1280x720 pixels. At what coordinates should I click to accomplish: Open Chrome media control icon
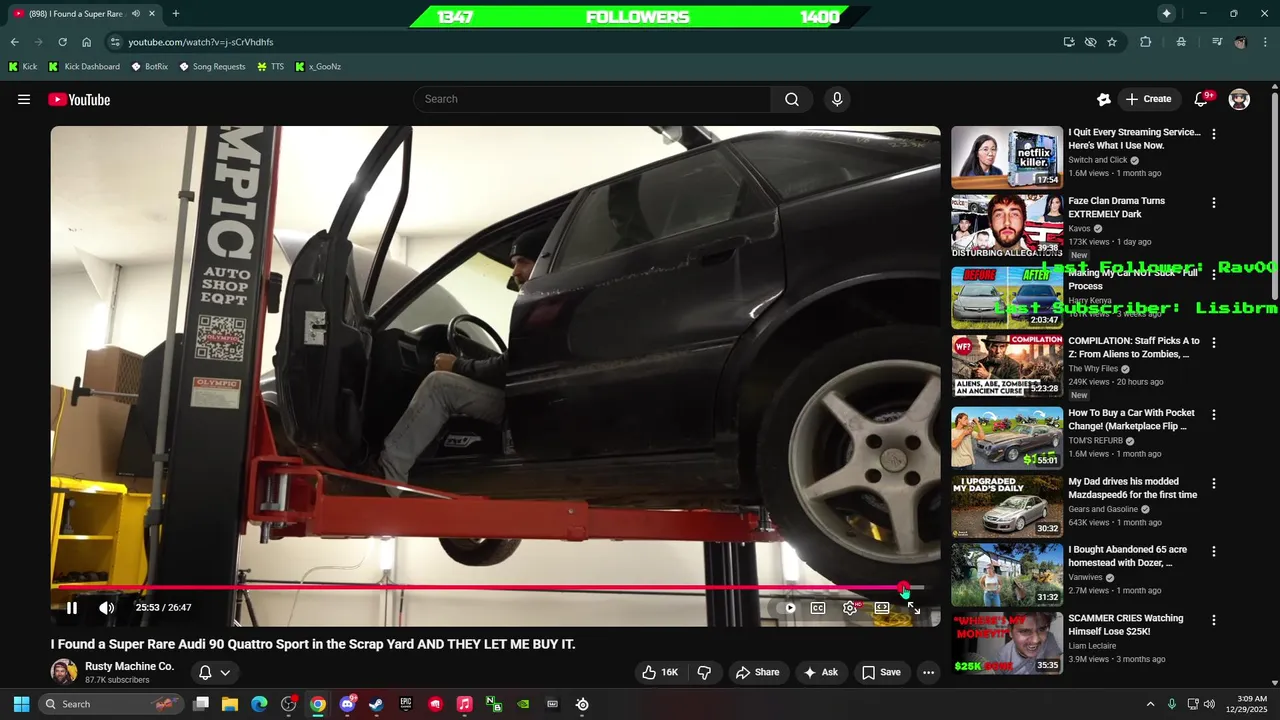click(1216, 42)
